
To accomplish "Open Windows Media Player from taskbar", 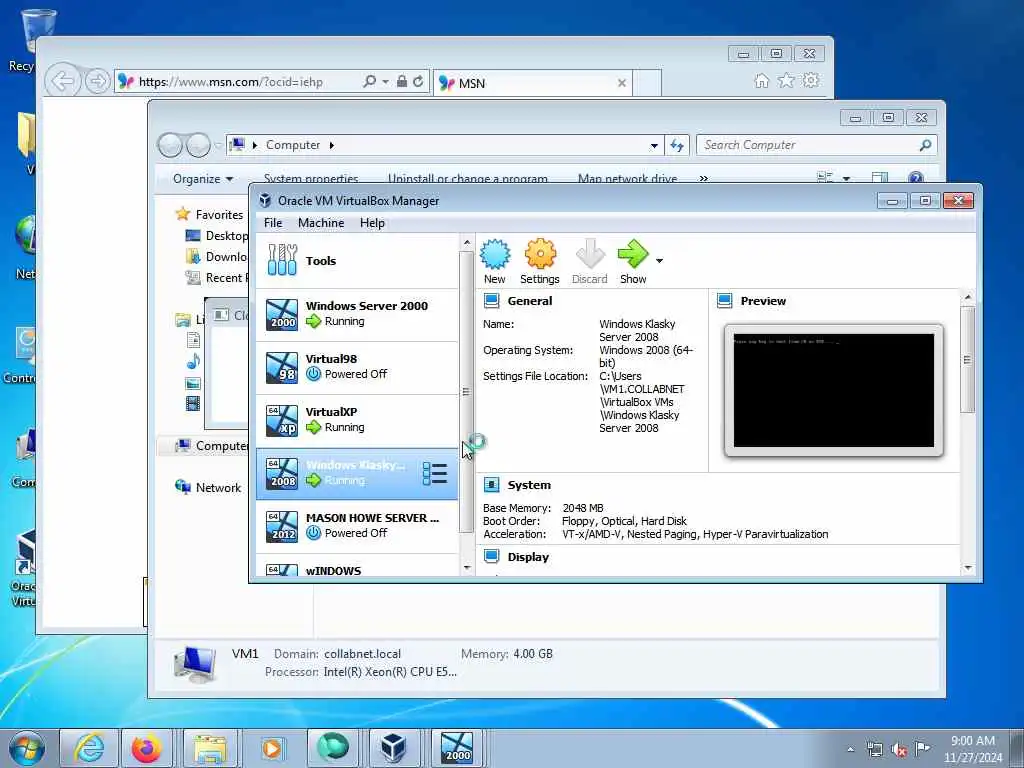I will [271, 748].
